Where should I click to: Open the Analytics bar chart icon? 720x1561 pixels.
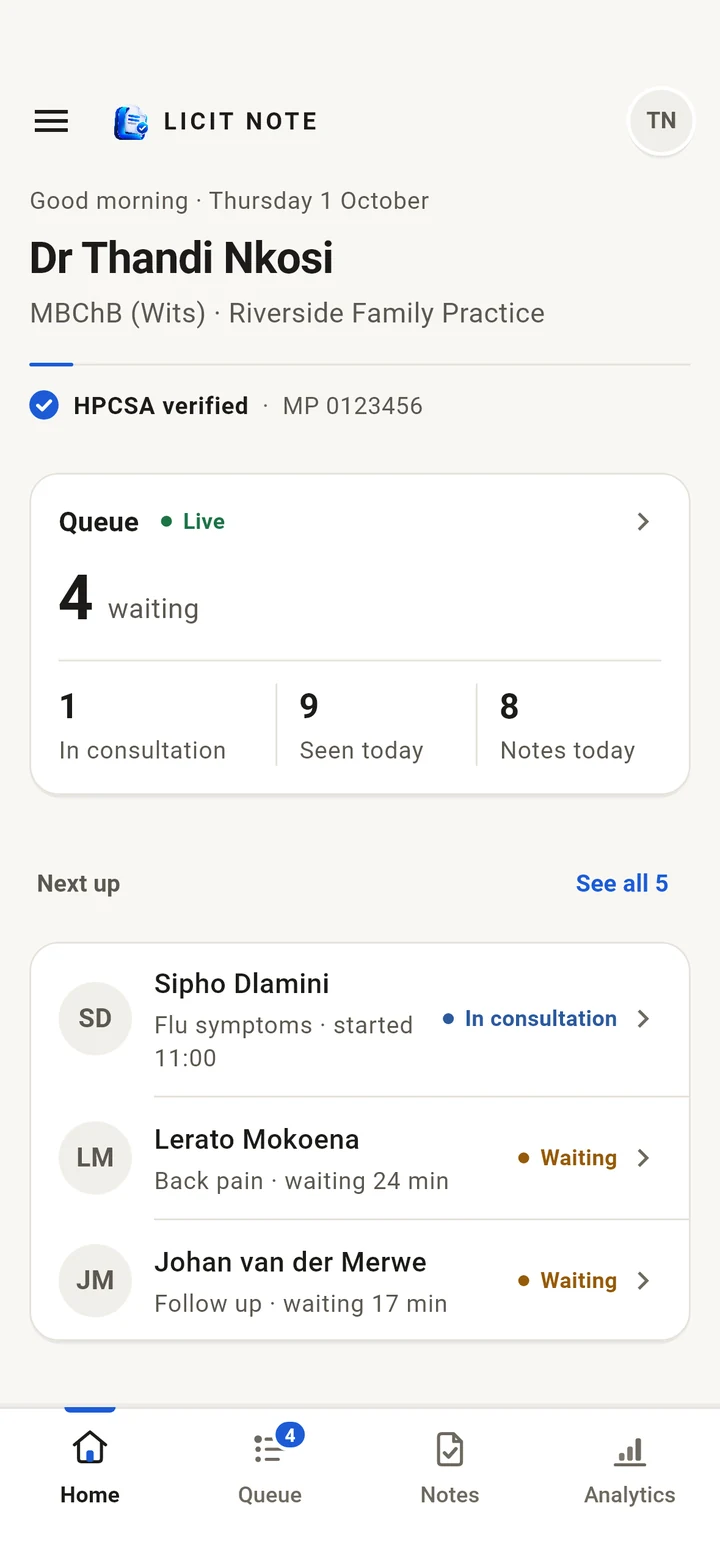(630, 1450)
